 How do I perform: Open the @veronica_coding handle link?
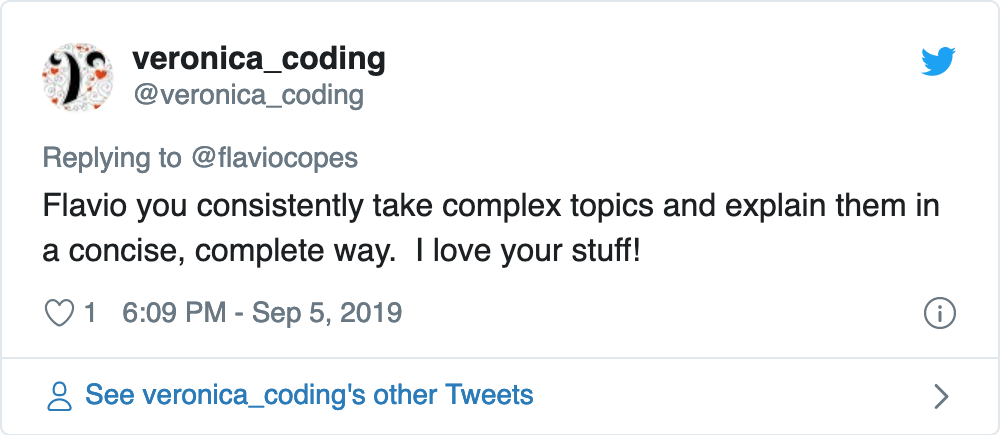tap(248, 95)
